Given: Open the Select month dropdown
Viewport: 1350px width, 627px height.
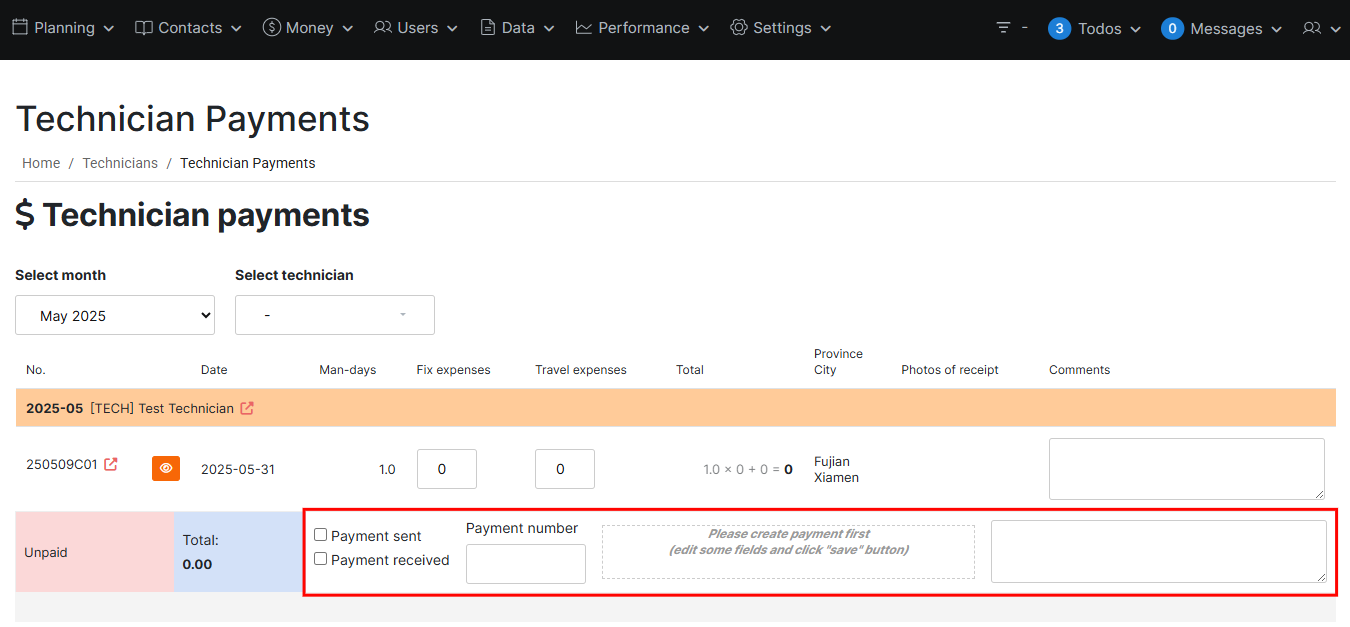Looking at the screenshot, I should (115, 315).
